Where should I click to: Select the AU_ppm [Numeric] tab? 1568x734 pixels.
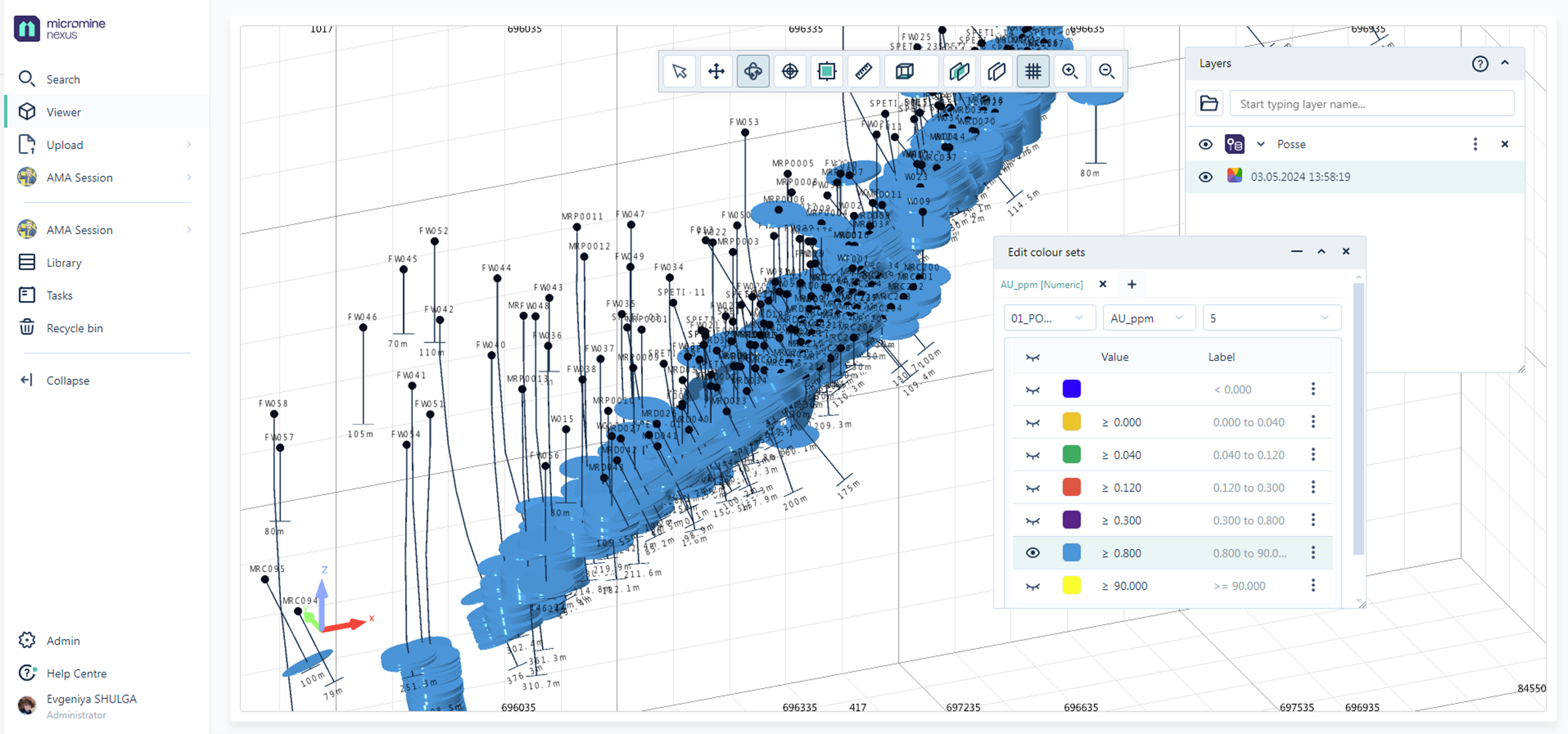tap(1041, 284)
